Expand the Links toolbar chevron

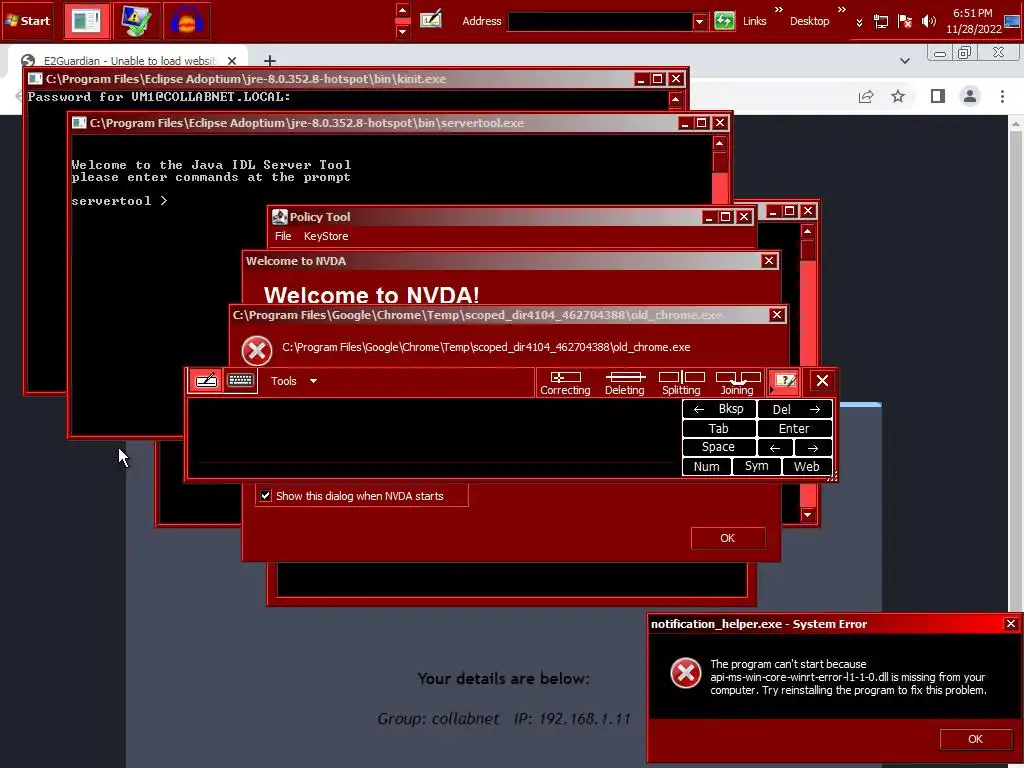[x=778, y=9]
